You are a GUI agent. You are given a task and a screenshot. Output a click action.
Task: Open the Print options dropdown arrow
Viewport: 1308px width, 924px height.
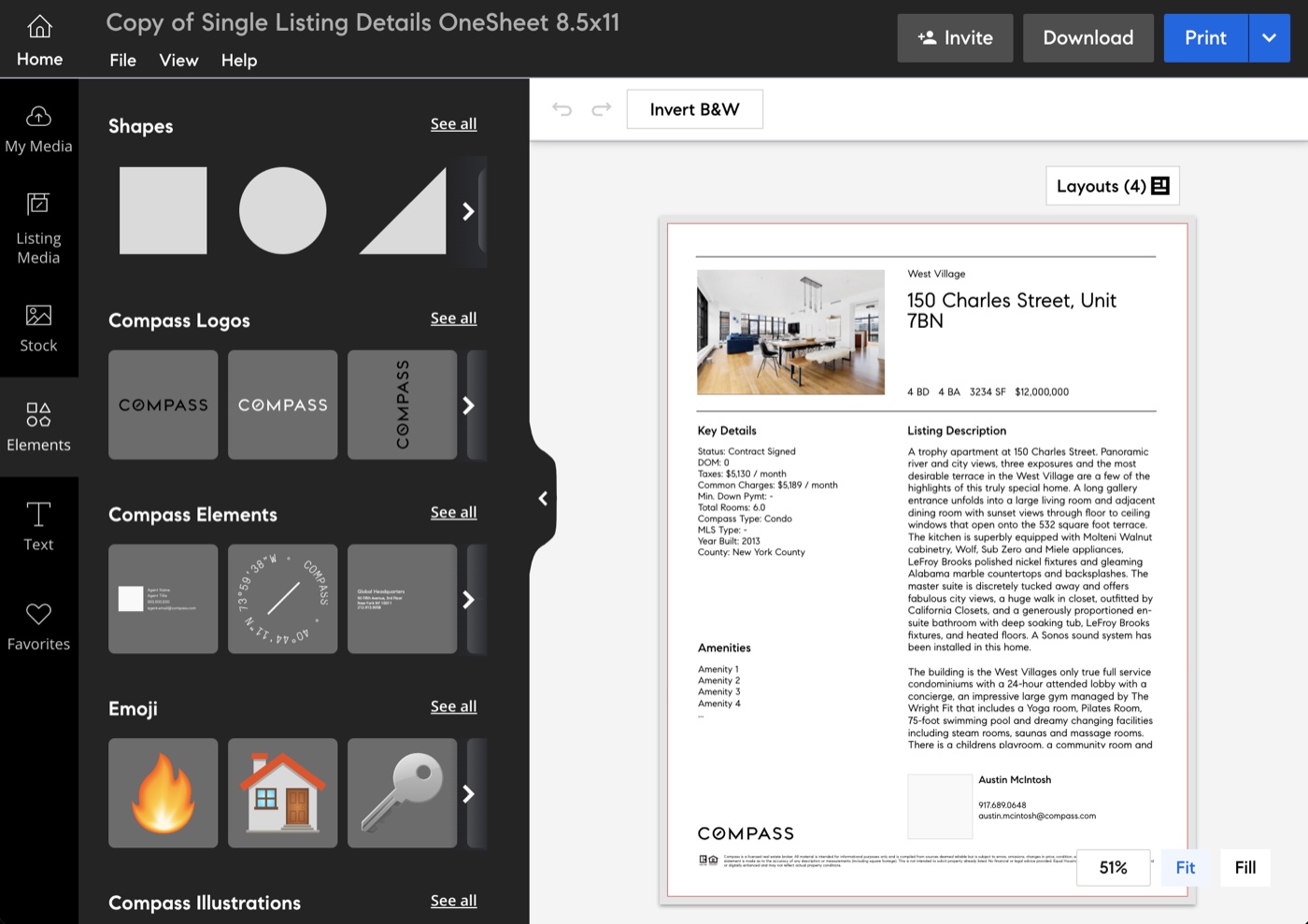coord(1270,38)
